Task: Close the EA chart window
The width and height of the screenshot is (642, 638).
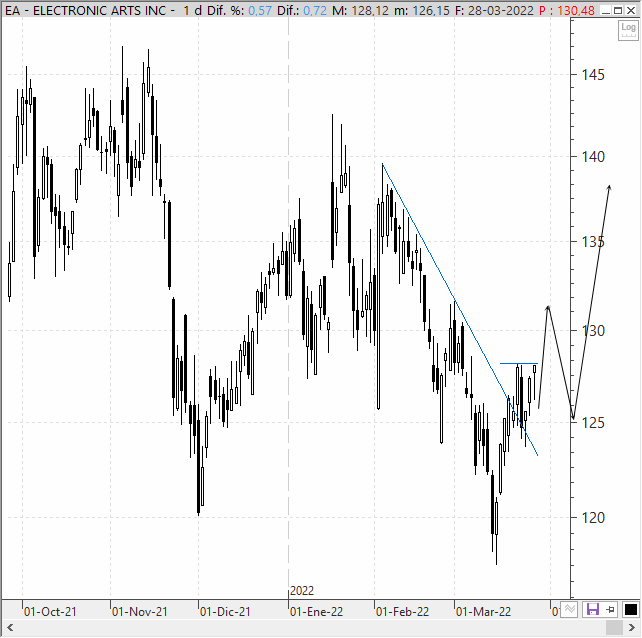Action: tap(631, 10)
